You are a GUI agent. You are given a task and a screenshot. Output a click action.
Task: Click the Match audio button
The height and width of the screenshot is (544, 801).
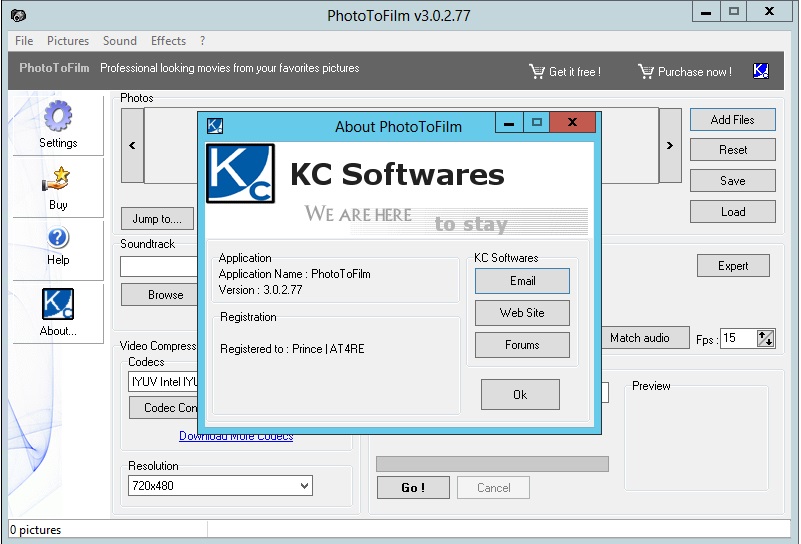[x=645, y=338]
